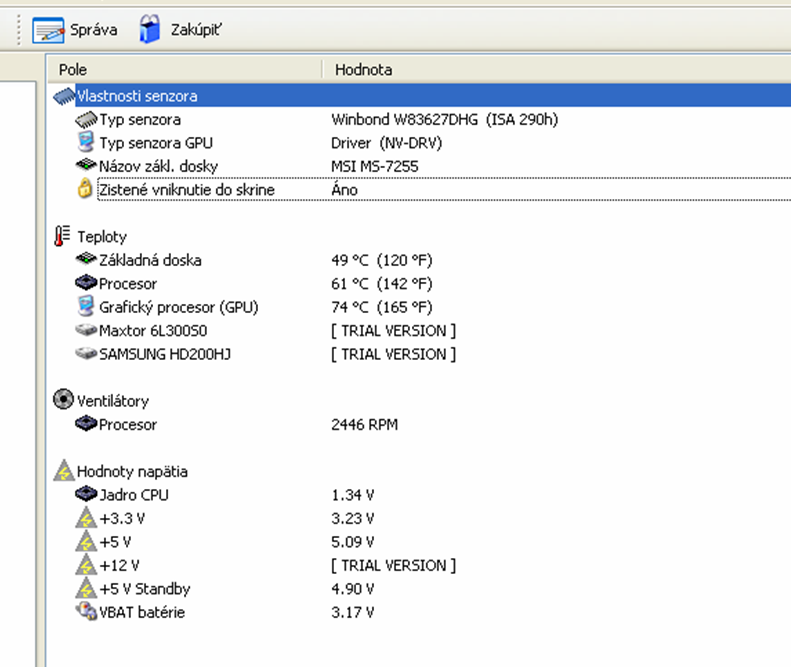Click the Maxtor 6L300S0 drive icon
The width and height of the screenshot is (791, 667).
click(86, 330)
